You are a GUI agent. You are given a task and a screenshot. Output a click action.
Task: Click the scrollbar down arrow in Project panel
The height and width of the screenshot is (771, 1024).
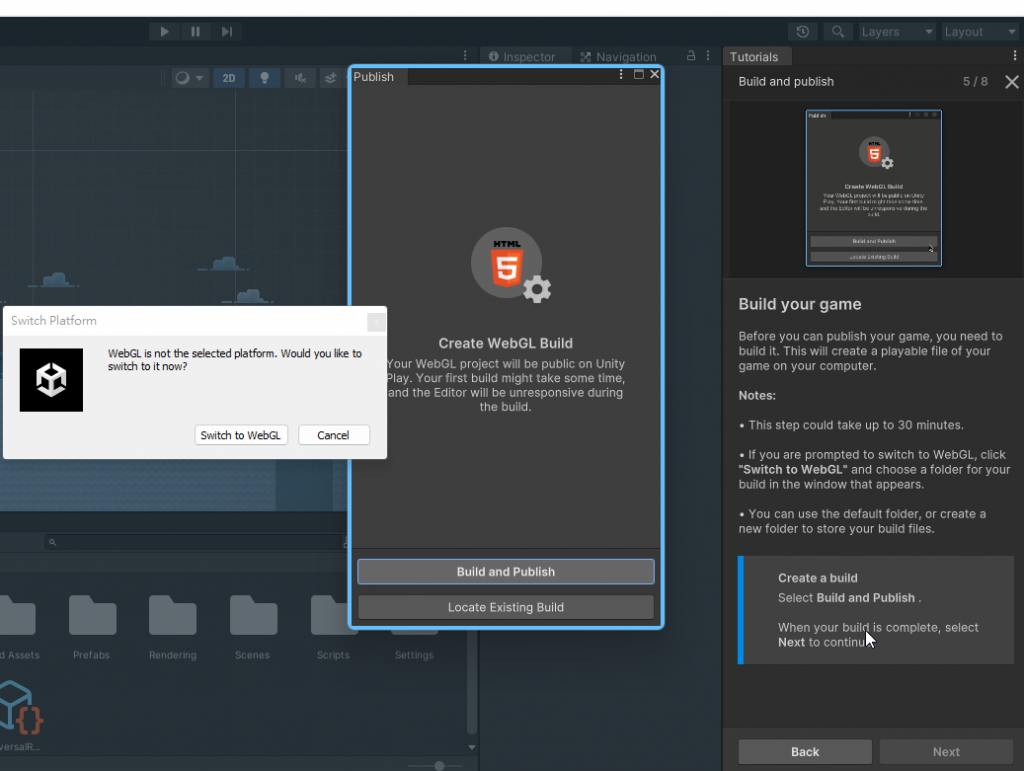click(472, 747)
